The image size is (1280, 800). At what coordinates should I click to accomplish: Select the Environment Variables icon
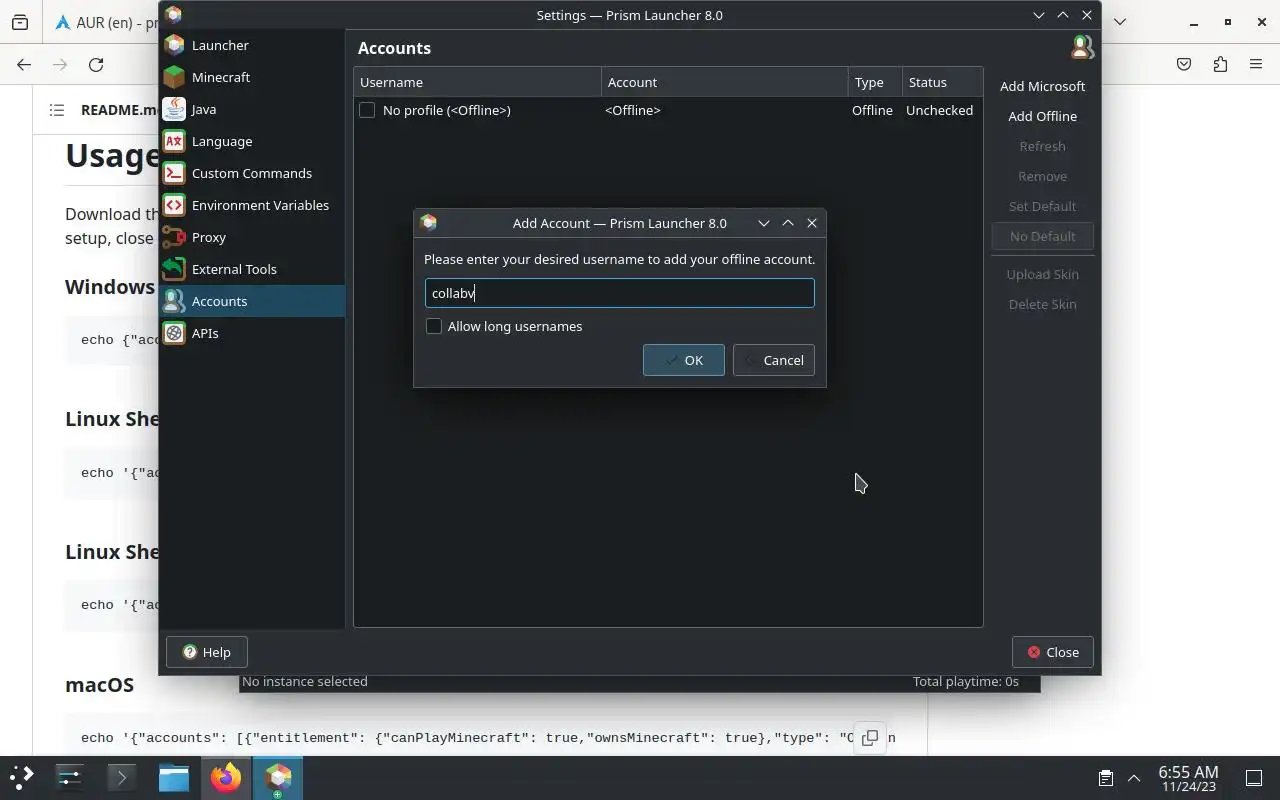click(174, 205)
